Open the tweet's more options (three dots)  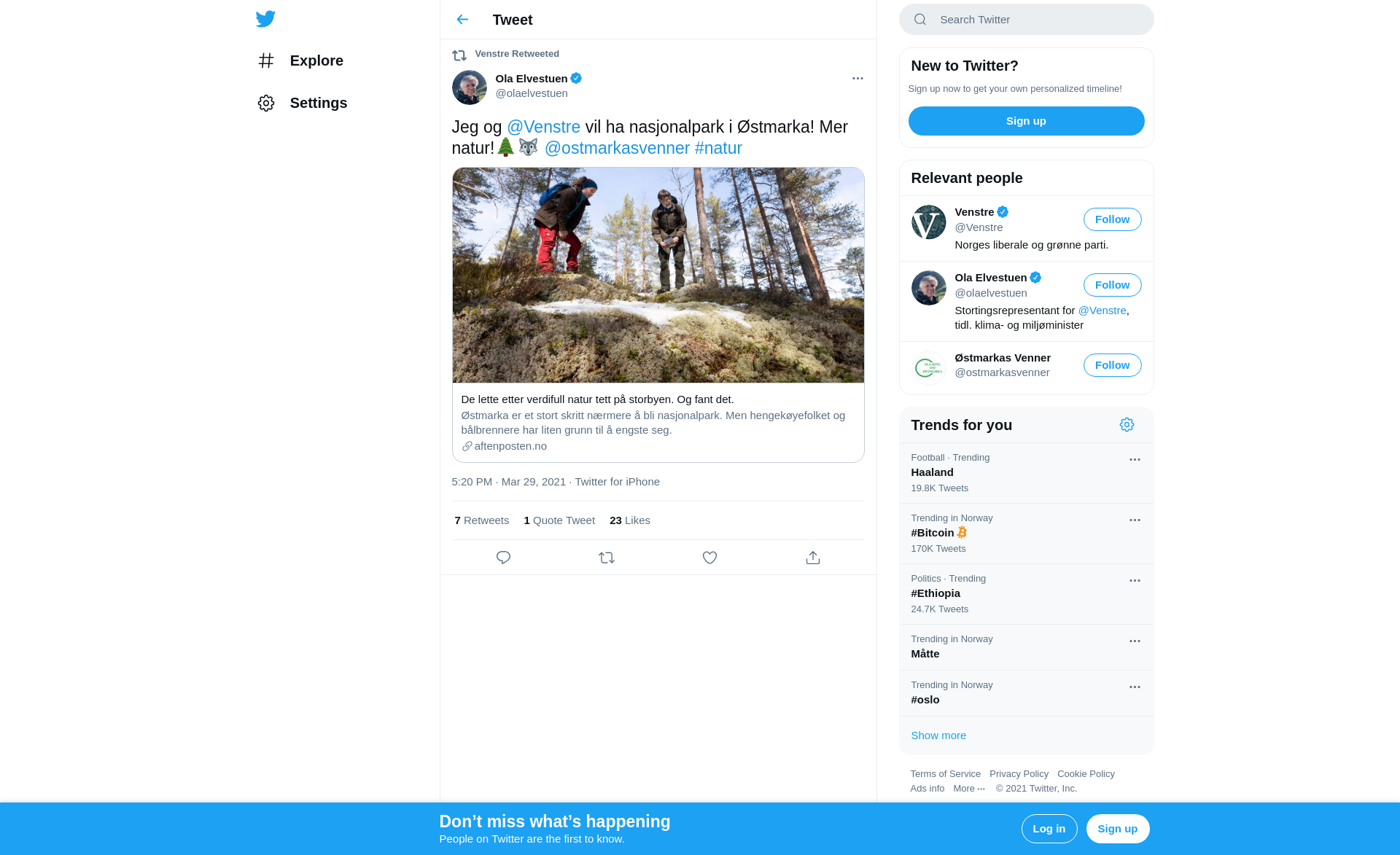point(857,78)
